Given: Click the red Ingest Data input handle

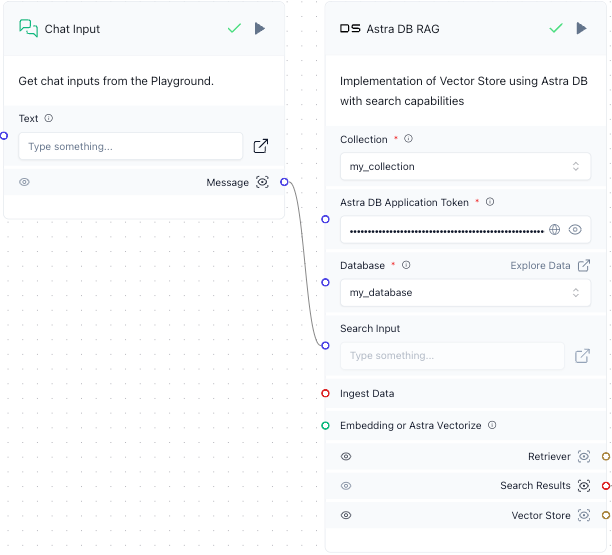Looking at the screenshot, I should coord(325,393).
